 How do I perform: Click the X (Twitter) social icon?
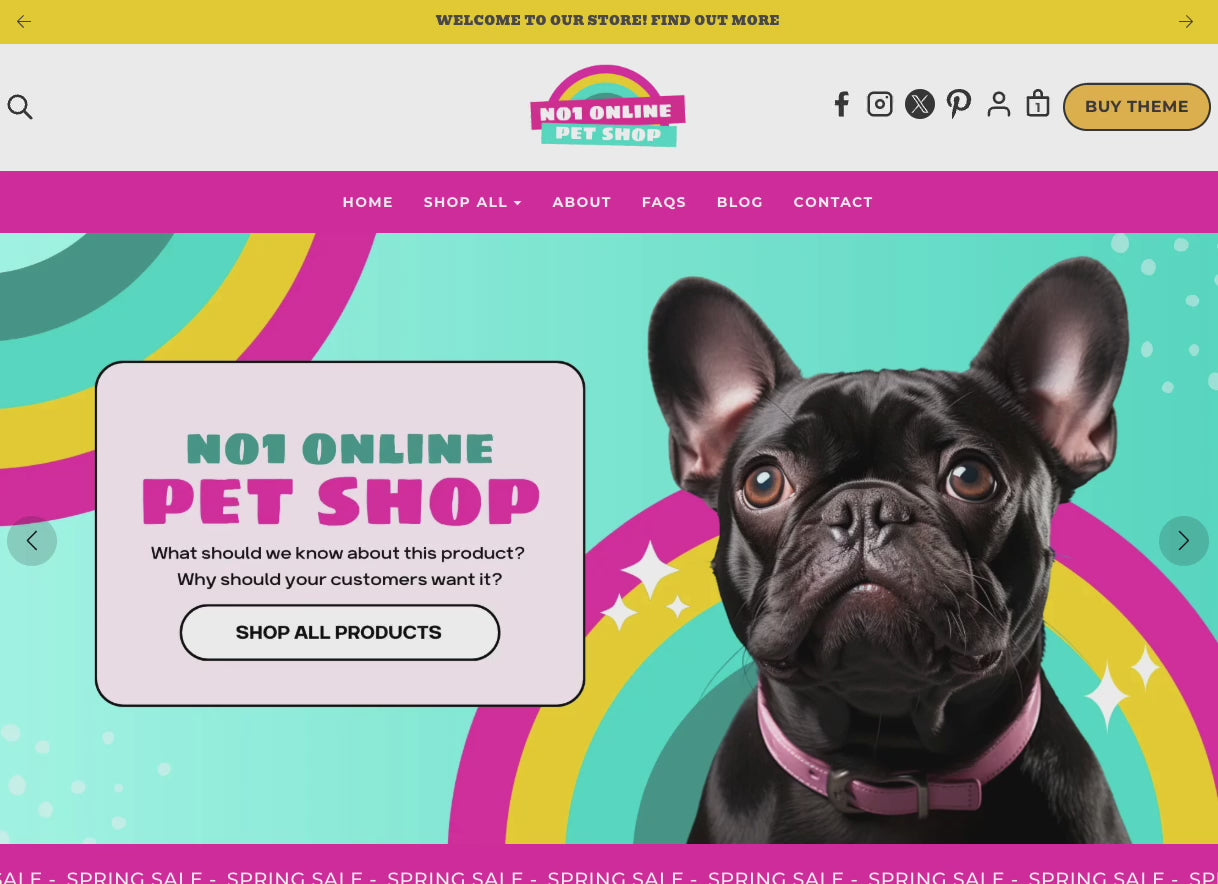tap(920, 104)
